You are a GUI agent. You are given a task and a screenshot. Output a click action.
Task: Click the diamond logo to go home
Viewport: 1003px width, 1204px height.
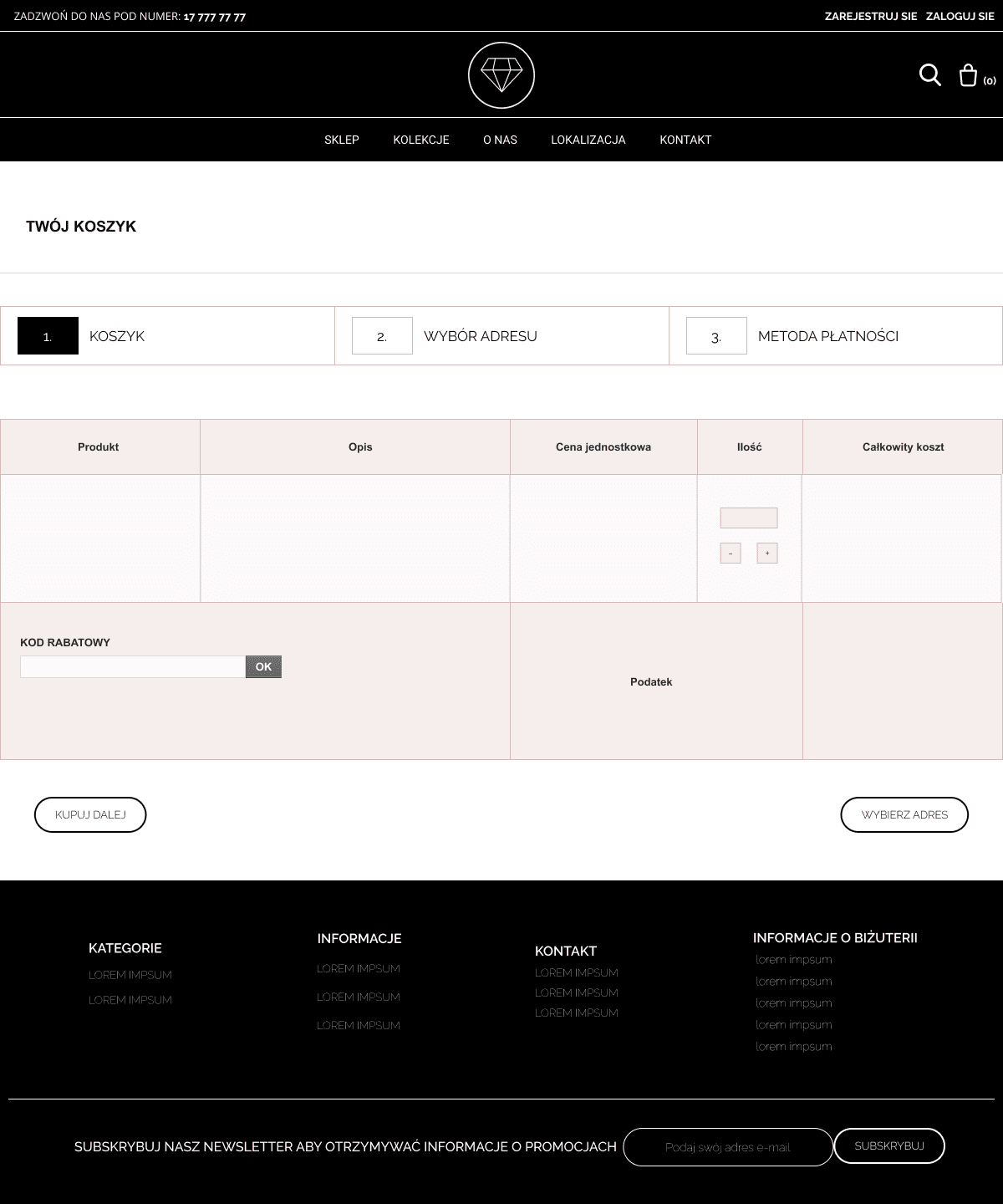pos(501,74)
